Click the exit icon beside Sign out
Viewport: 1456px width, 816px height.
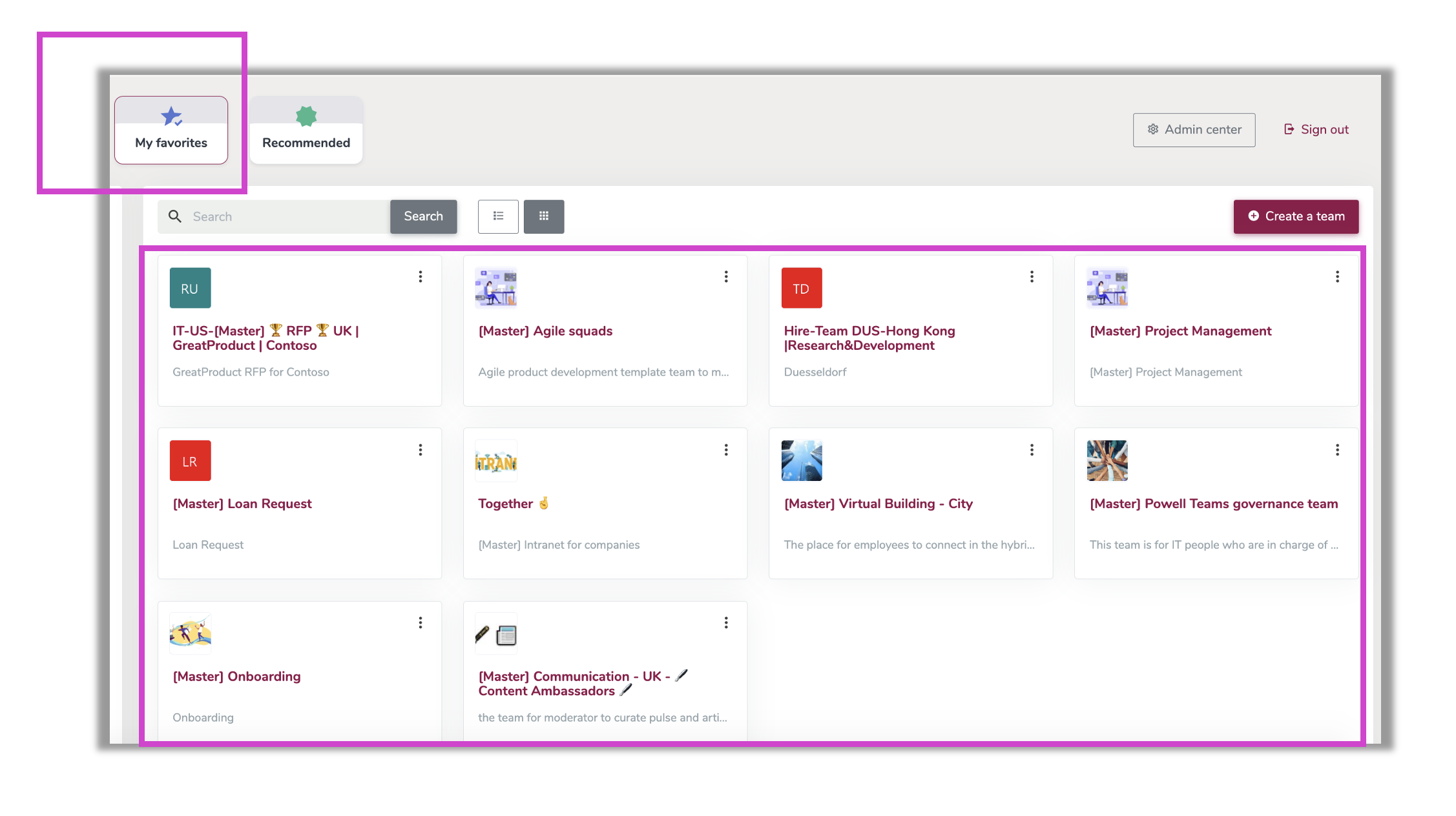1289,130
